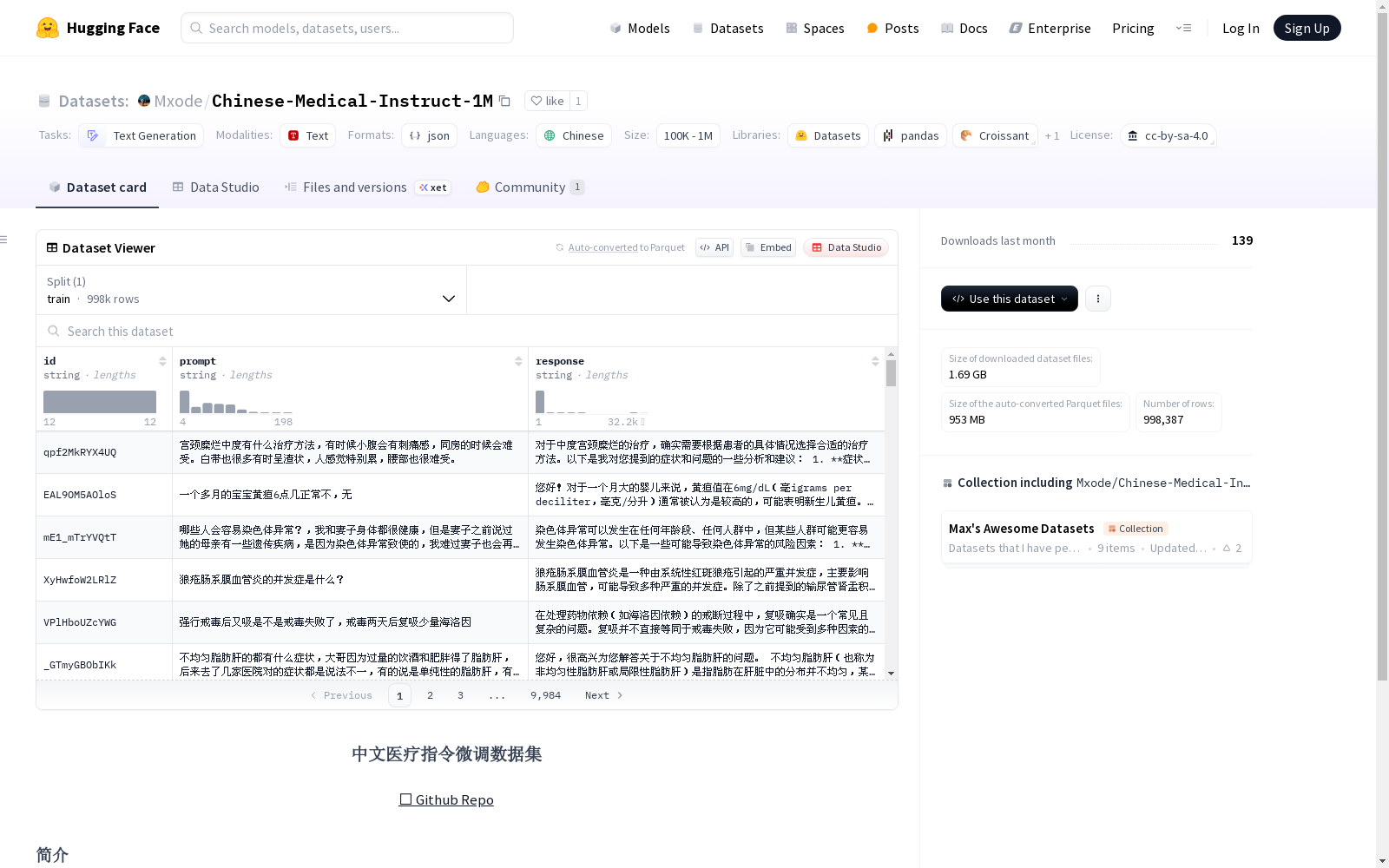This screenshot has width=1389, height=868.
Task: Select the Chinese language tag
Action: point(574,135)
